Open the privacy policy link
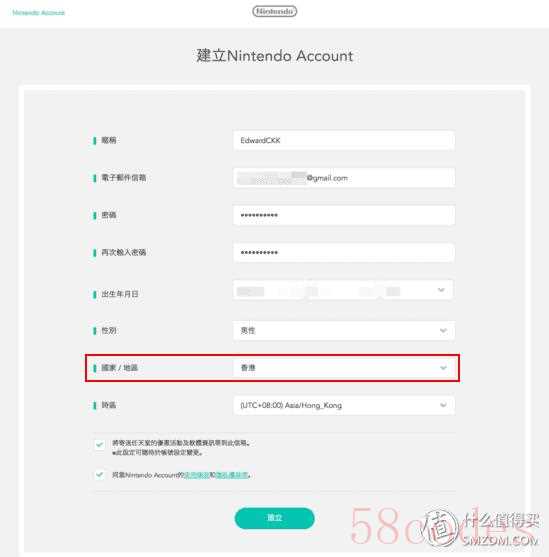 pyautogui.click(x=232, y=475)
